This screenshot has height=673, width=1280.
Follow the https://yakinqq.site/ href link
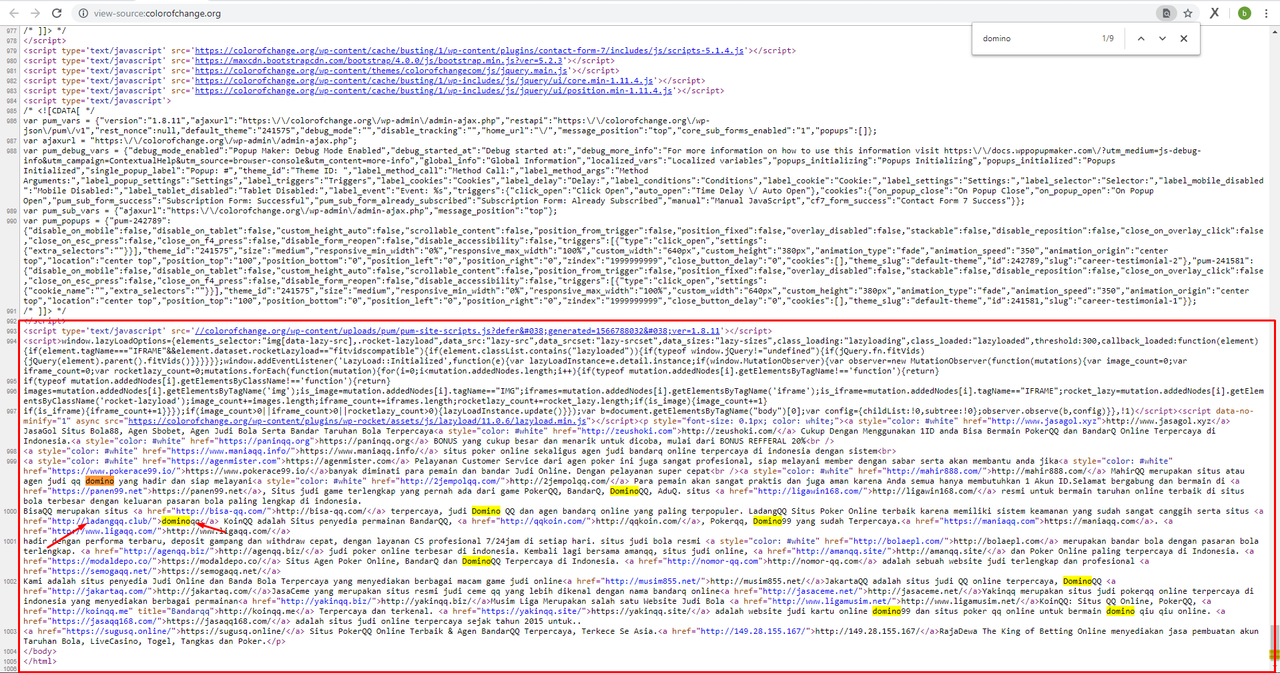530,611
